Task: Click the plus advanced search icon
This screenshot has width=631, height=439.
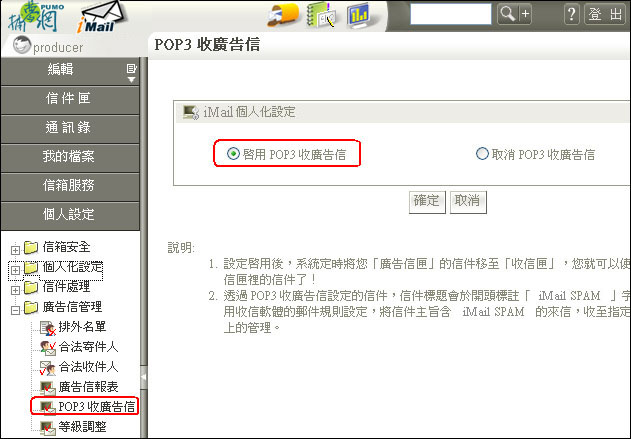Action: tap(525, 14)
